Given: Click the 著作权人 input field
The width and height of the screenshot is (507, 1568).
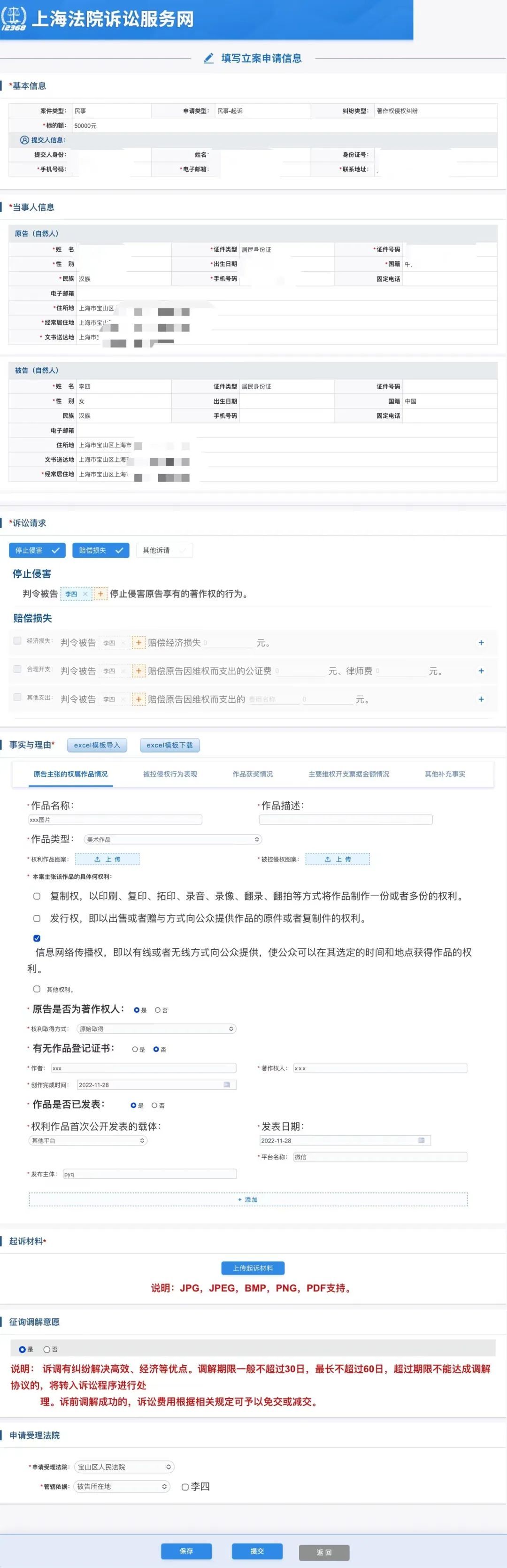Looking at the screenshot, I should coord(380,1068).
